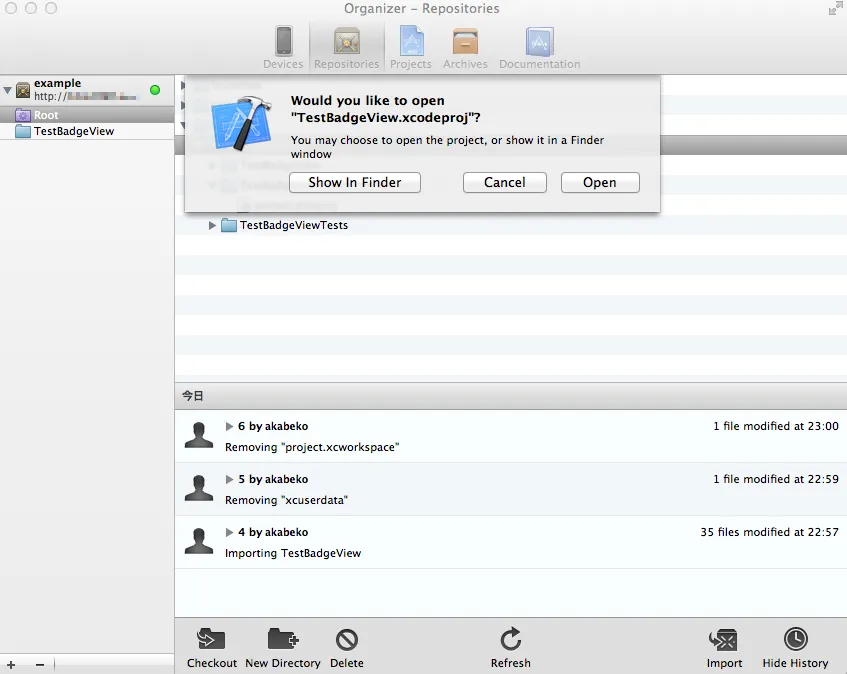Open the Documentation section
Image resolution: width=847 pixels, height=674 pixels.
[x=539, y=46]
